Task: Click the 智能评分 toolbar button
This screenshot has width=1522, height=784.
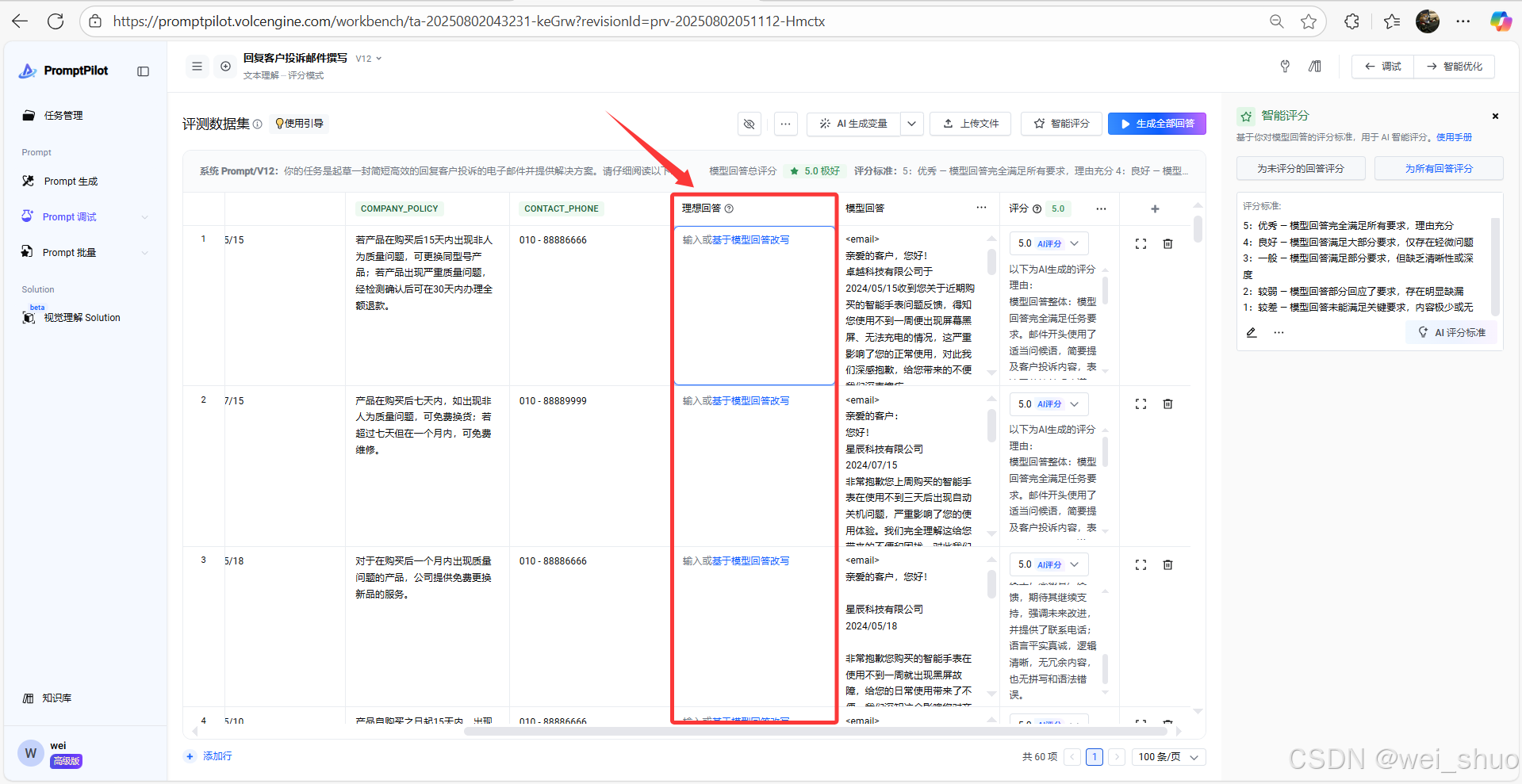Action: coord(1062,124)
